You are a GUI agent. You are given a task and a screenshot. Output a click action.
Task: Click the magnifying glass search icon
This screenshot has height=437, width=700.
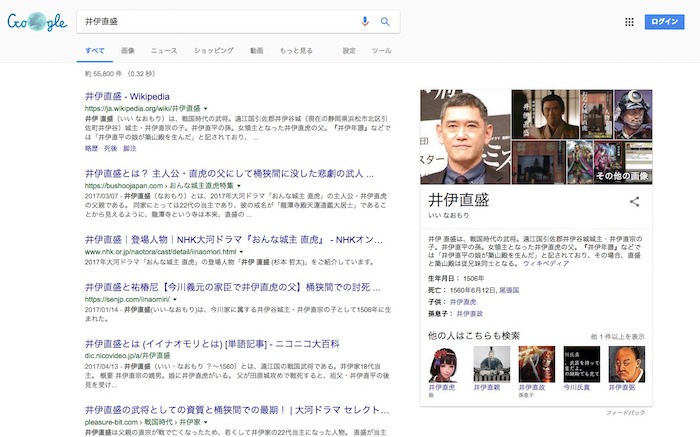[384, 21]
